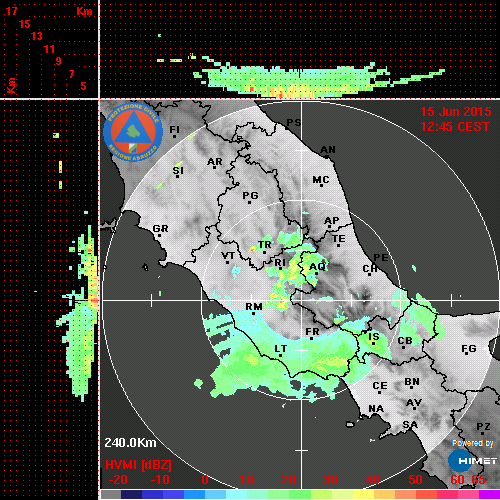Pick the dark blue -20 dBZ swatch

[x=131, y=495]
